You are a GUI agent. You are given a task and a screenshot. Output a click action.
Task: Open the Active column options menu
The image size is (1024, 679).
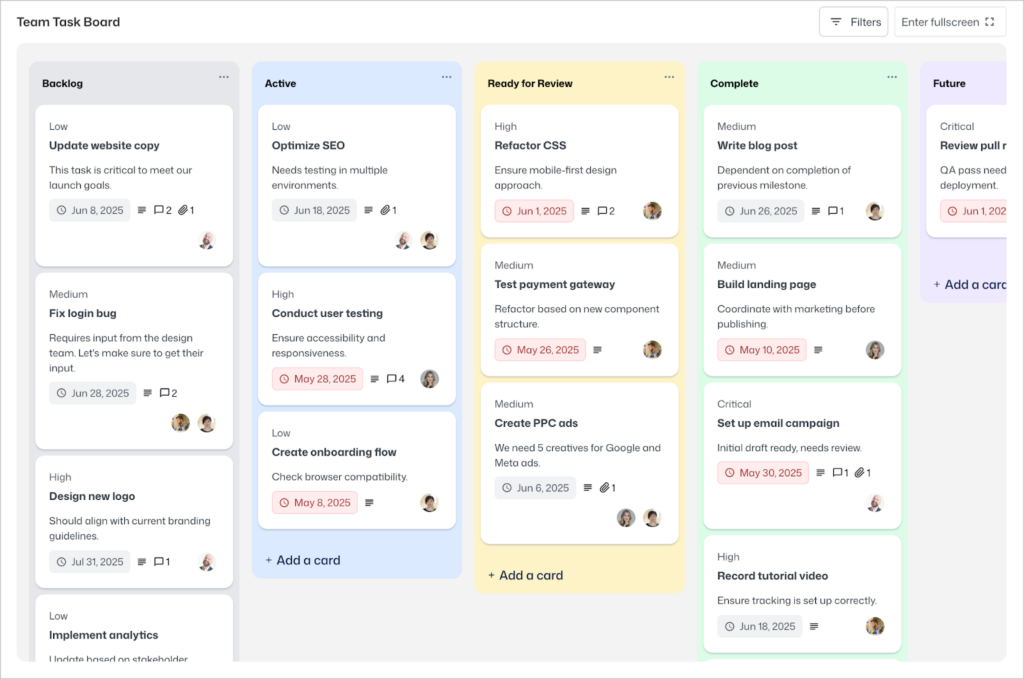coord(447,76)
